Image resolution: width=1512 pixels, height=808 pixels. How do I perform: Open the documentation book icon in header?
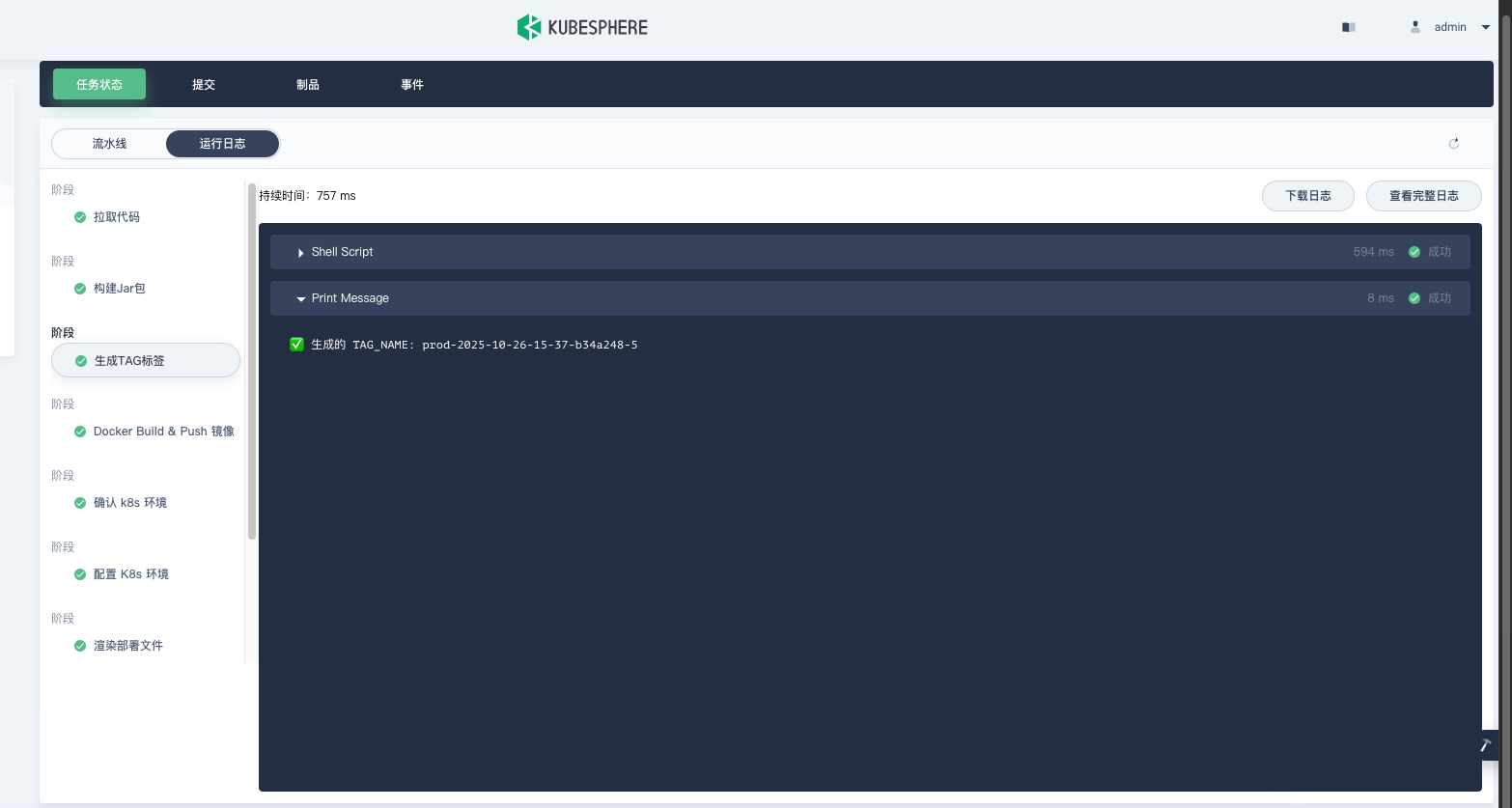click(x=1349, y=27)
